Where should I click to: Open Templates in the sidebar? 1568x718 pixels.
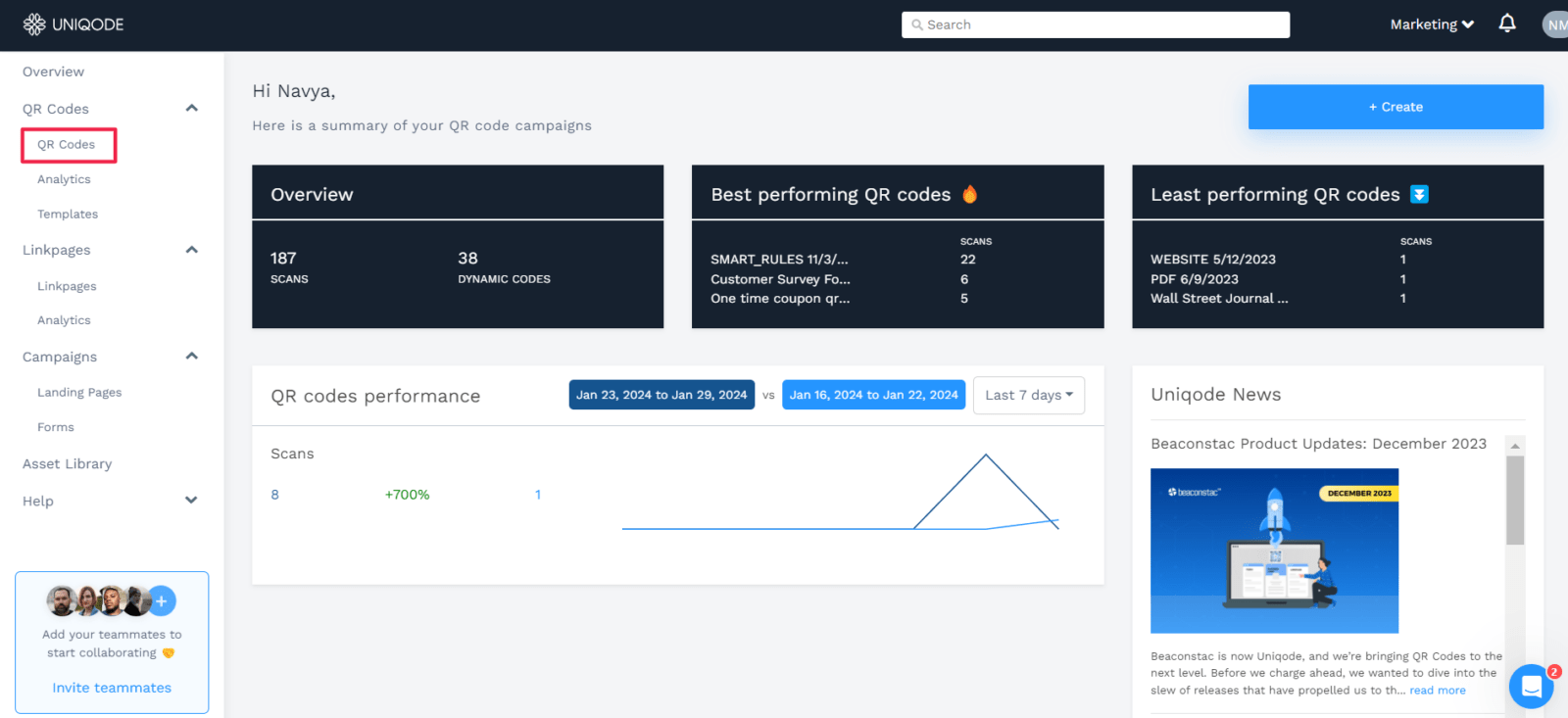click(x=68, y=215)
